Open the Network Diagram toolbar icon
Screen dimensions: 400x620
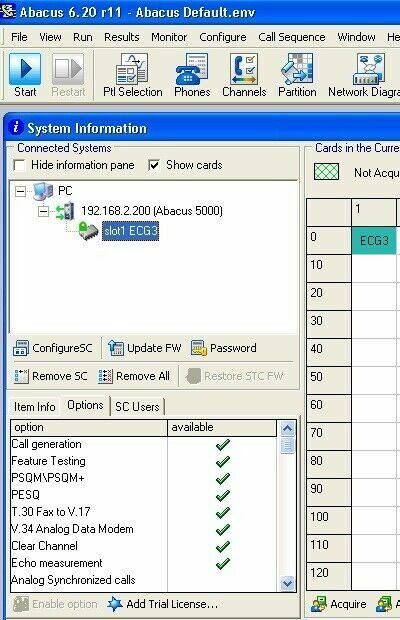click(364, 75)
